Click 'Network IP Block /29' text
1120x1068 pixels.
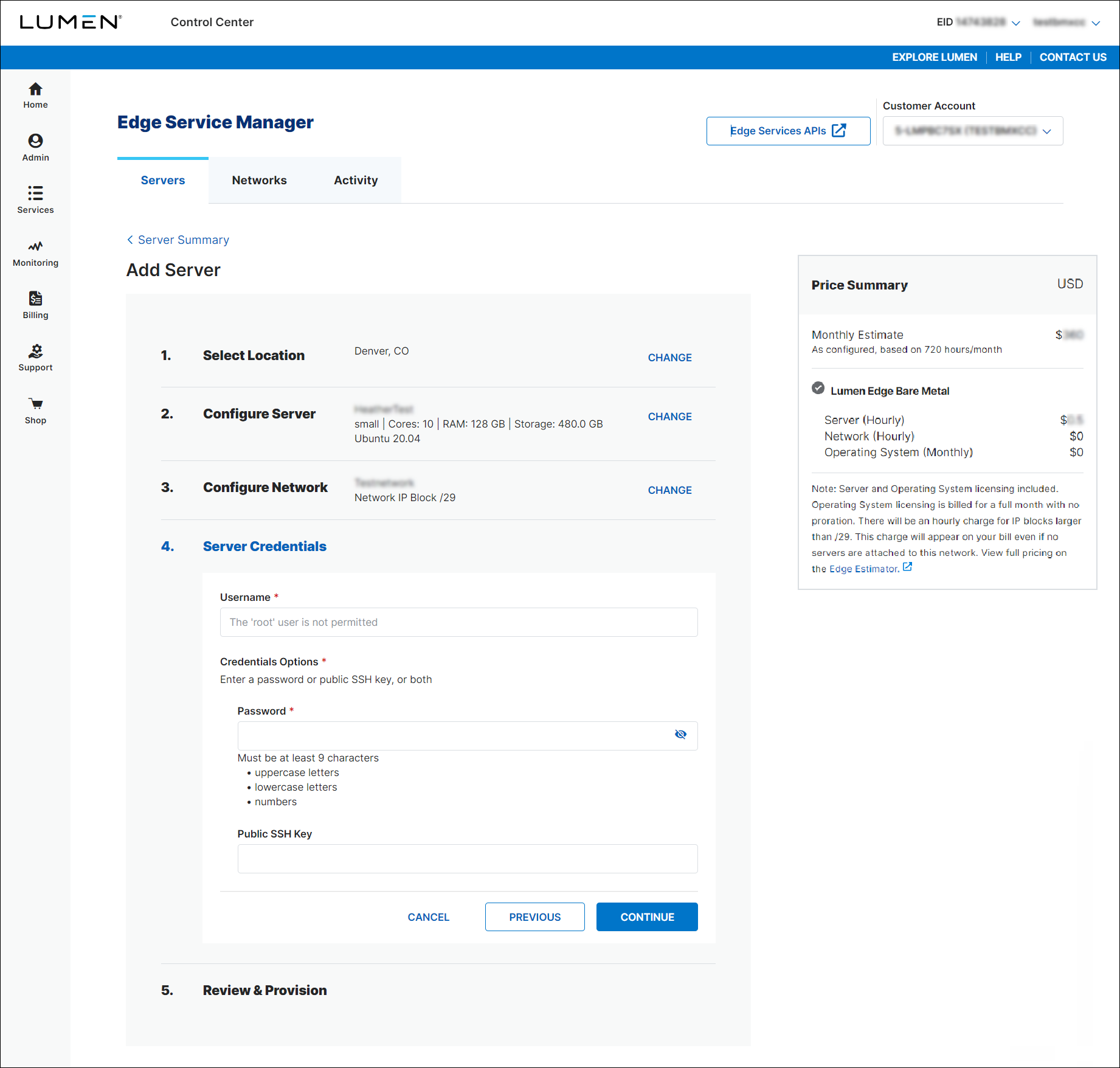coord(405,498)
